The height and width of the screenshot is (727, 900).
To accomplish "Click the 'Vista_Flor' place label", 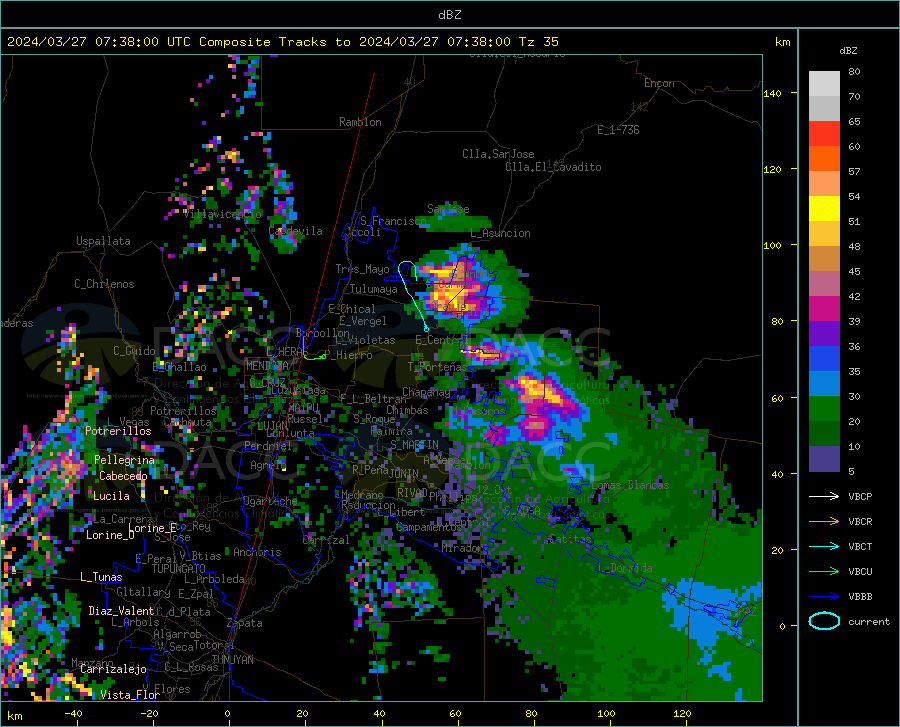I will [x=130, y=695].
